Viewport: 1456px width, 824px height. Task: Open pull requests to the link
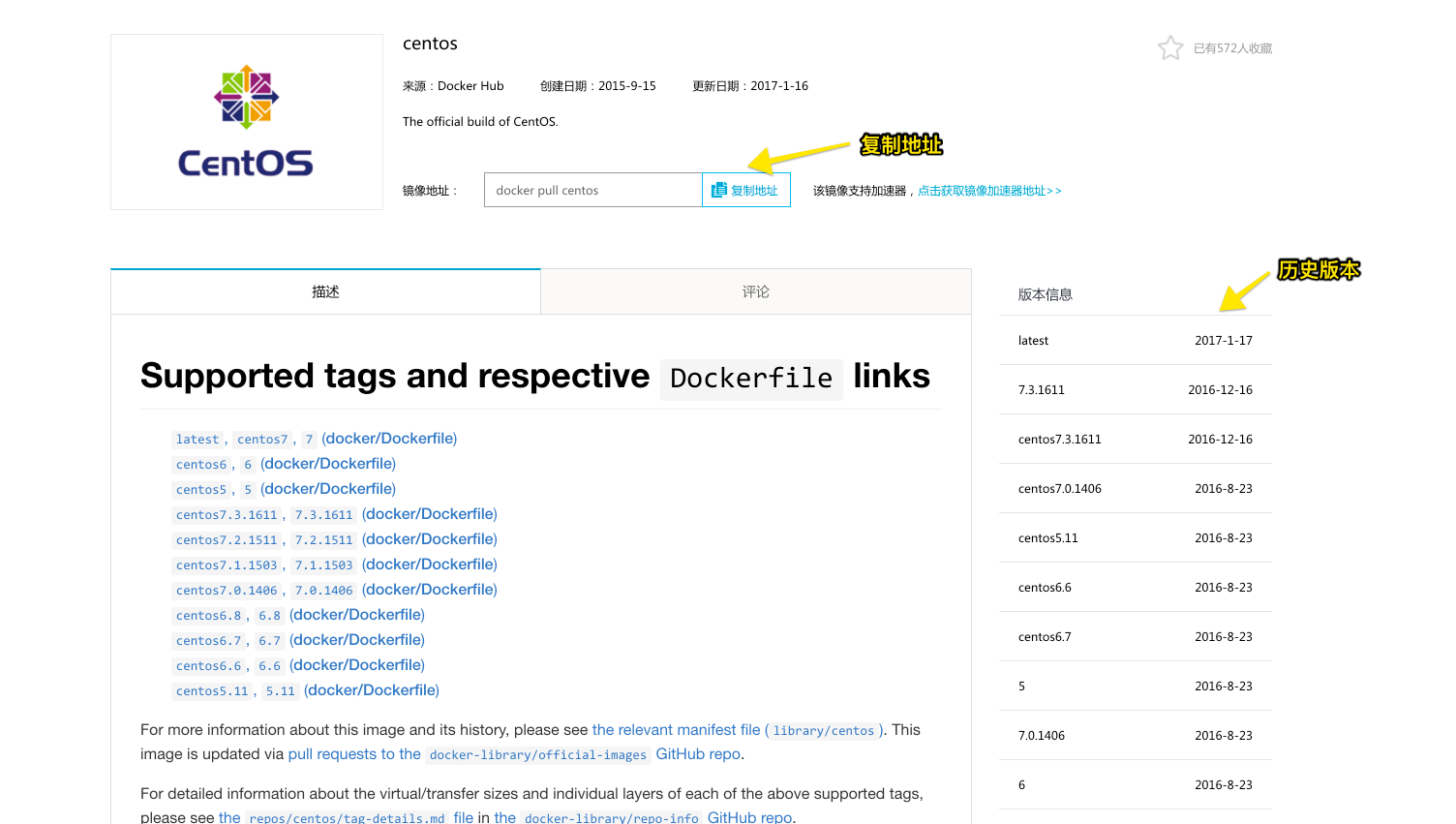tap(354, 754)
